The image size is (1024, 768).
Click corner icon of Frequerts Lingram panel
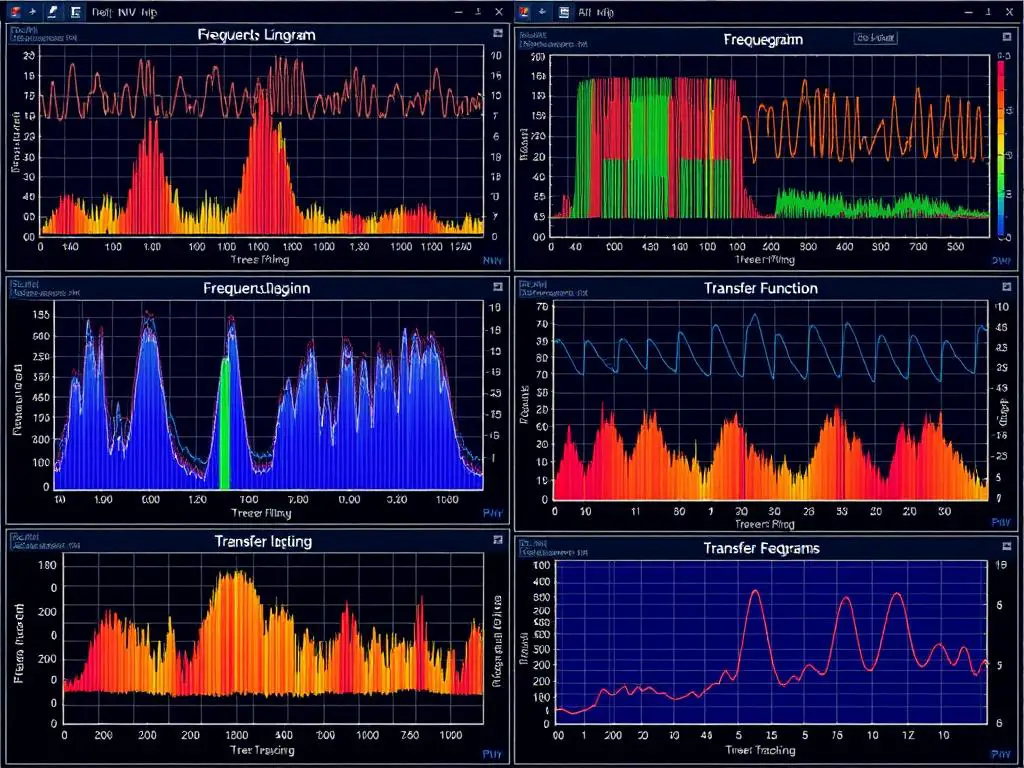click(497, 33)
